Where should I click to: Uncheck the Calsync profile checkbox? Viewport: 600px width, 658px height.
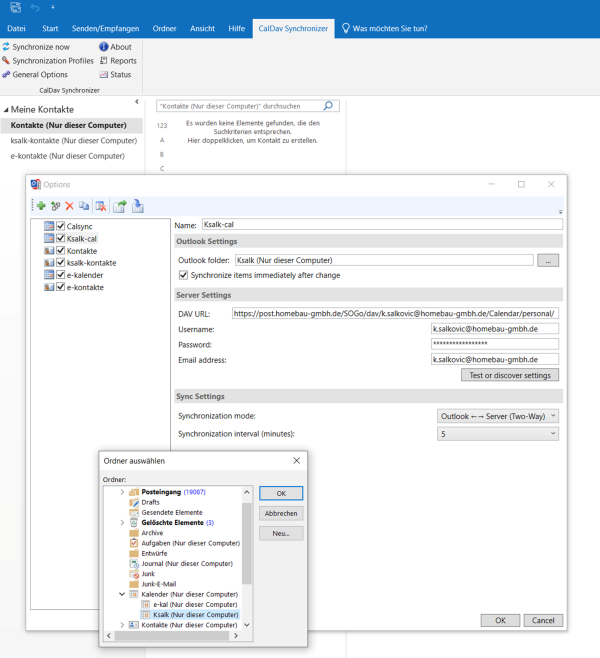[x=61, y=227]
